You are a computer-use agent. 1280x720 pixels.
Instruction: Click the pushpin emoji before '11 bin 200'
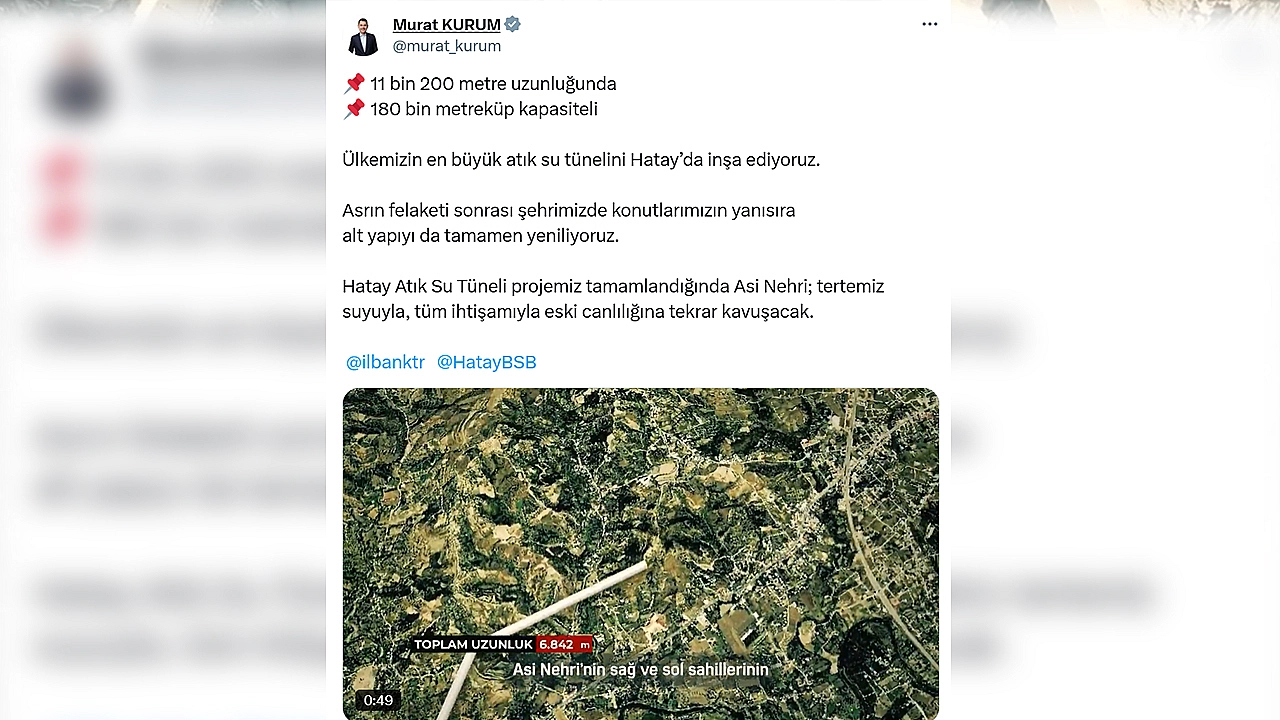point(354,83)
